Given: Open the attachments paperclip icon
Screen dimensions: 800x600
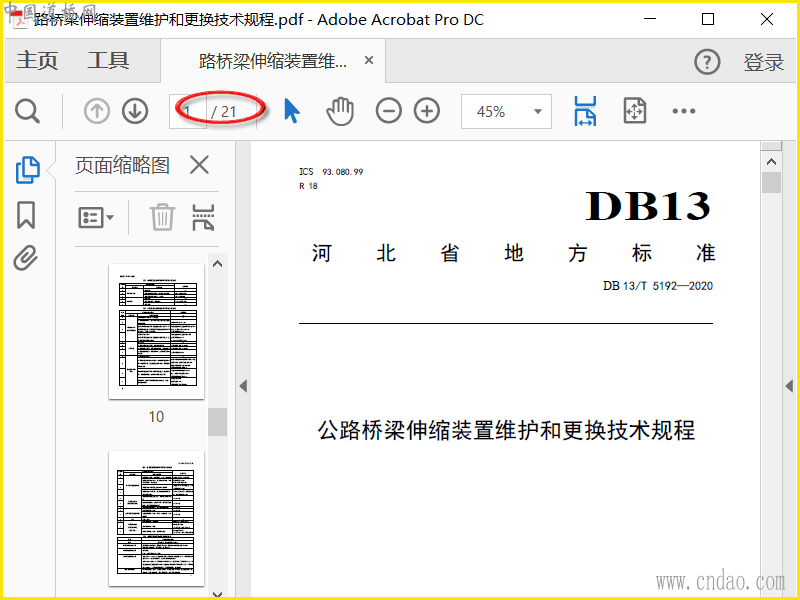Looking at the screenshot, I should point(26,258).
